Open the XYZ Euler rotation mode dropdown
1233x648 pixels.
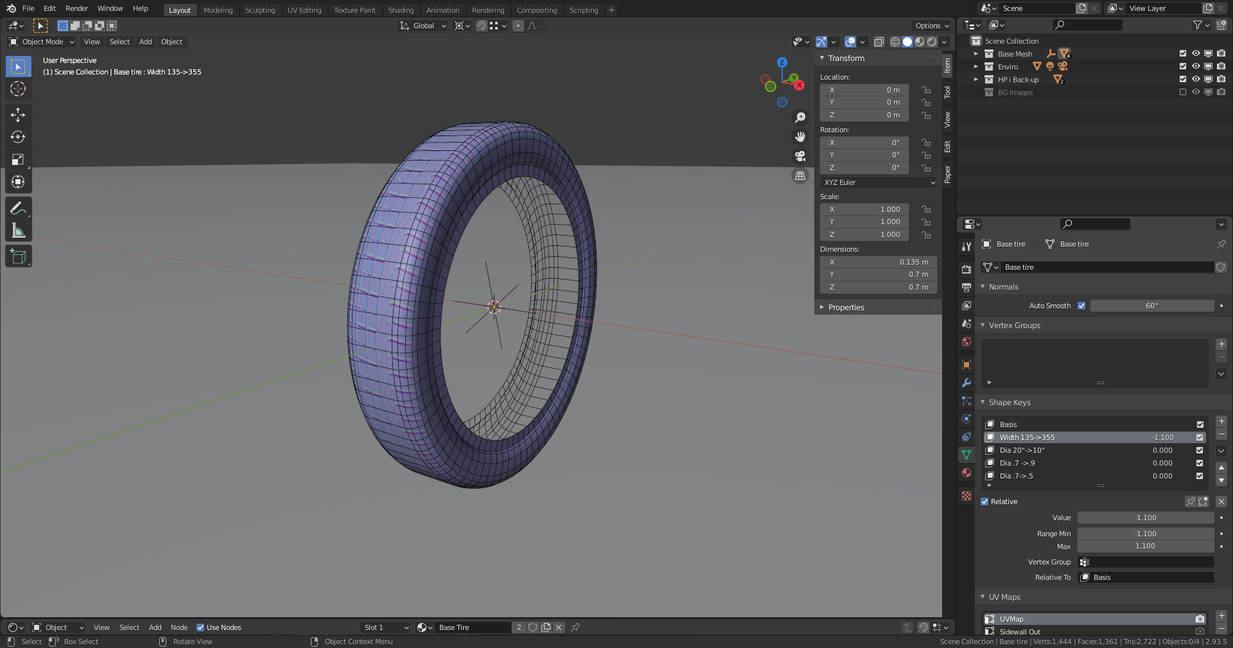(878, 182)
